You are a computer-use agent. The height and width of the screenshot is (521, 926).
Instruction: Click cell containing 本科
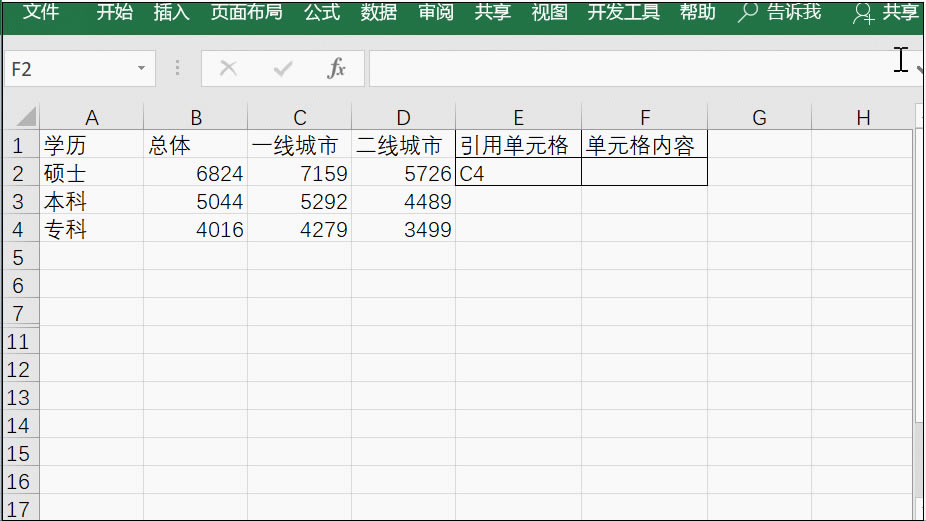92,201
